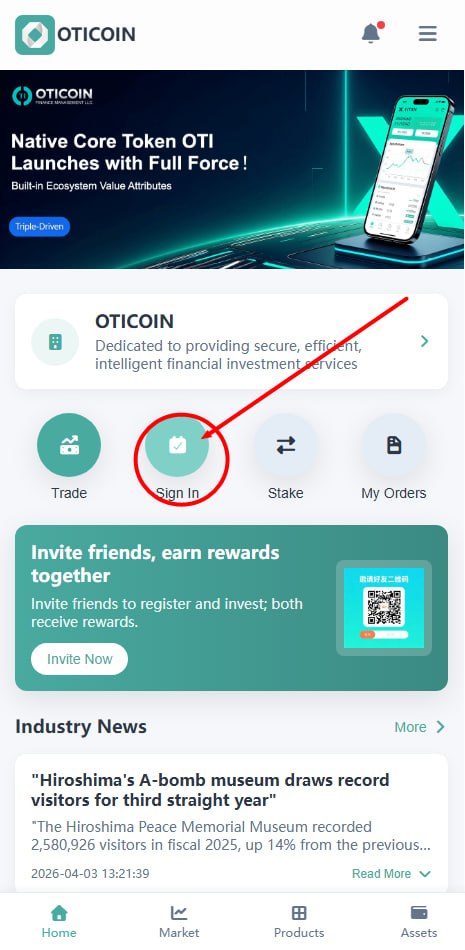Switch to the Products tab
This screenshot has height=950, width=465.
299,922
